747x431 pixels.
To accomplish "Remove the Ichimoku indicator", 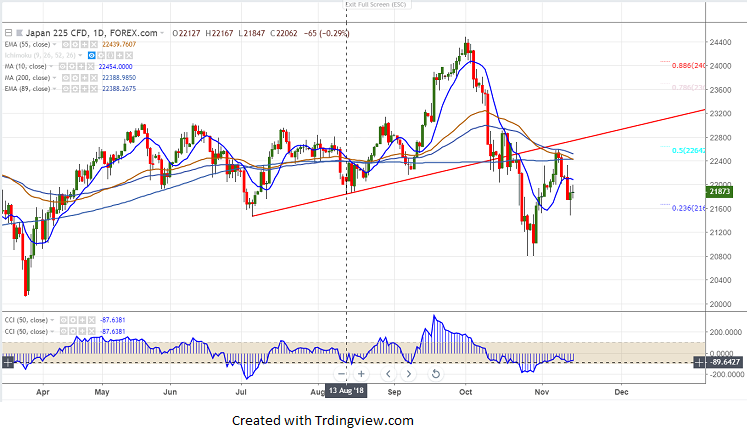I will [x=129, y=55].
